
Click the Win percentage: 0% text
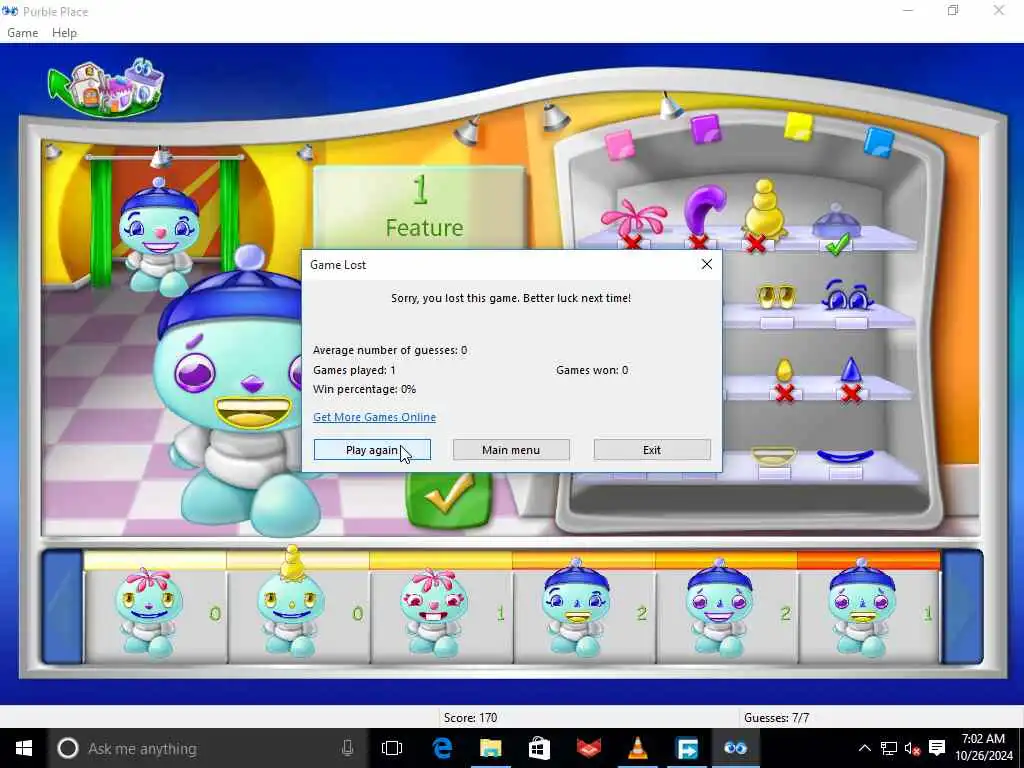pyautogui.click(x=364, y=389)
